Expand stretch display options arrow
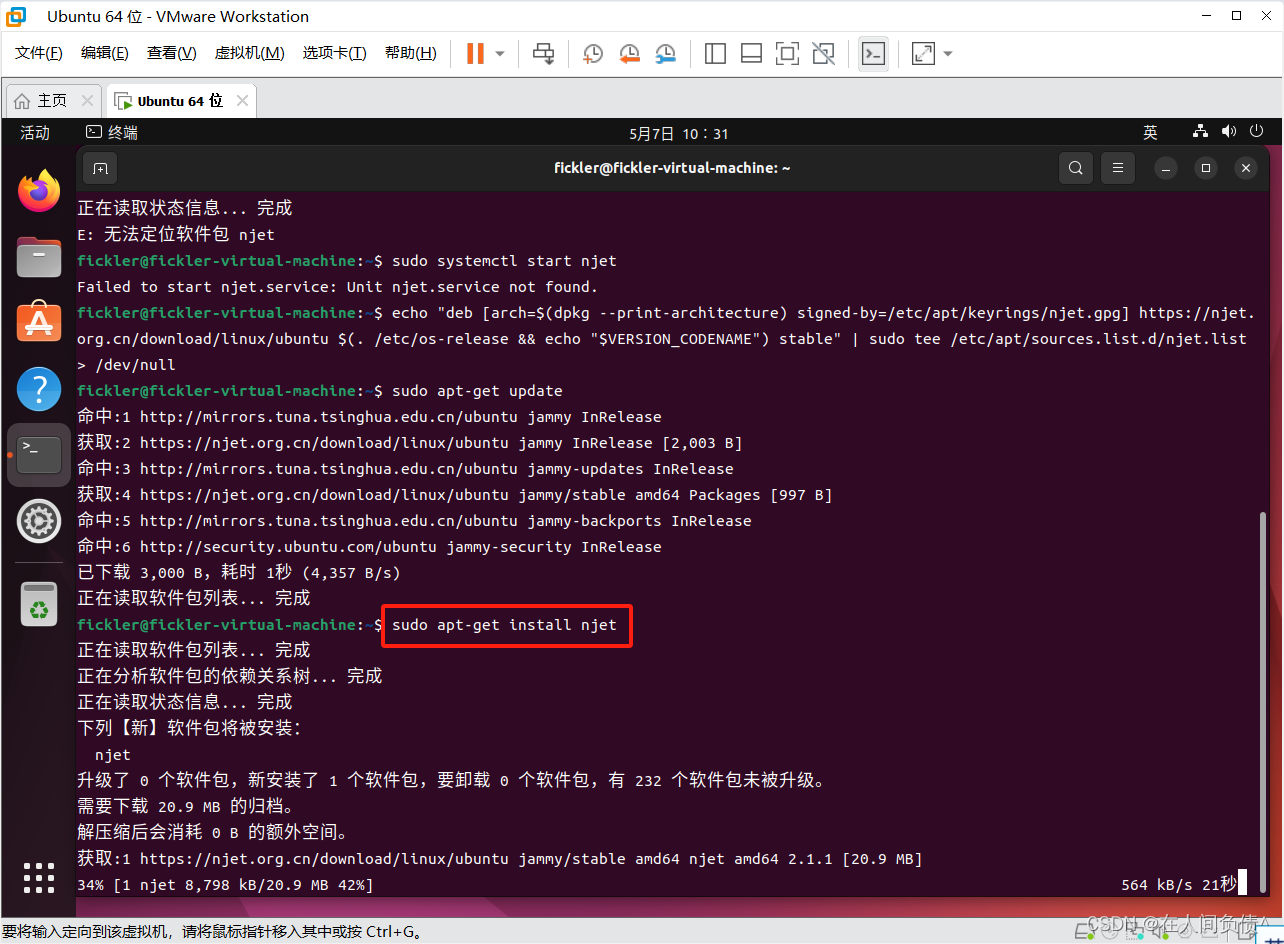 pyautogui.click(x=948, y=53)
